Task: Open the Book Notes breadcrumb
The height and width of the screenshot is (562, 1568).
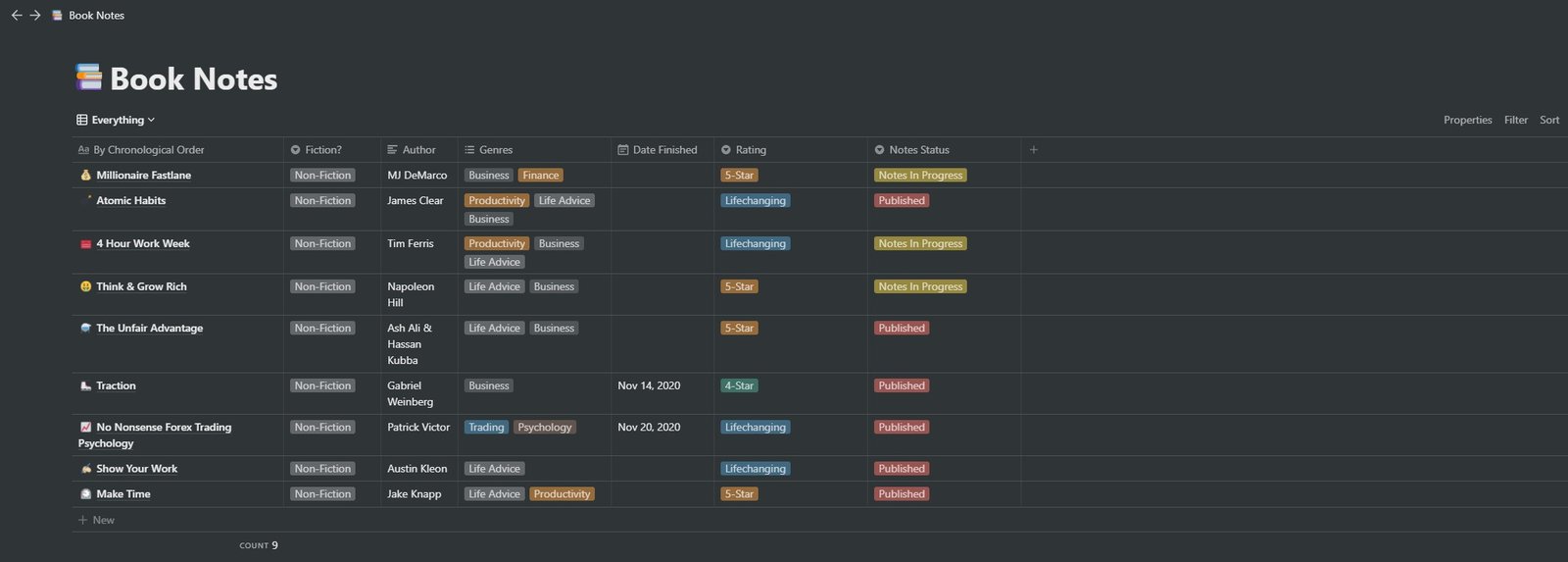Action: (88, 16)
